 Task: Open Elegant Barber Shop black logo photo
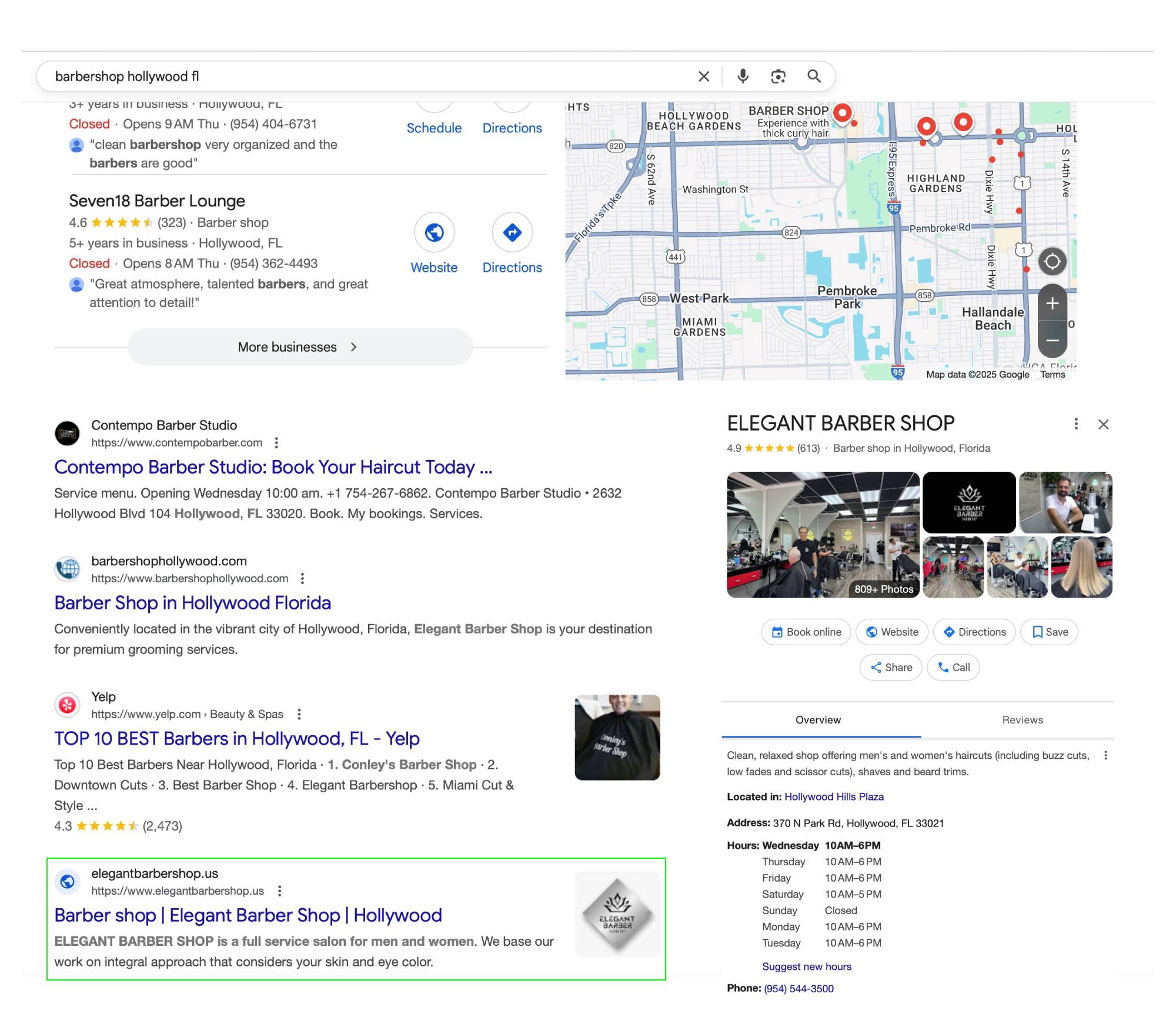(x=968, y=502)
